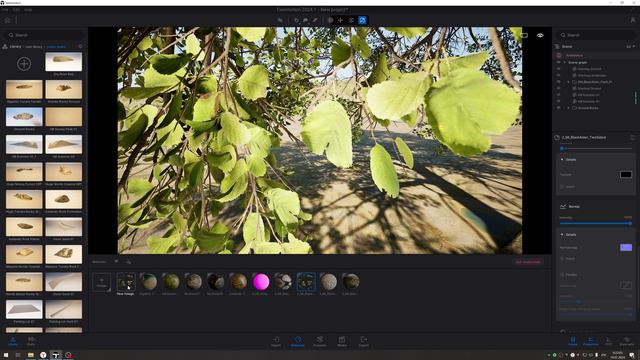This screenshot has height=360, width=640.
Task: Switch to the Scene tab at the bottom right
Action: (x=573, y=341)
